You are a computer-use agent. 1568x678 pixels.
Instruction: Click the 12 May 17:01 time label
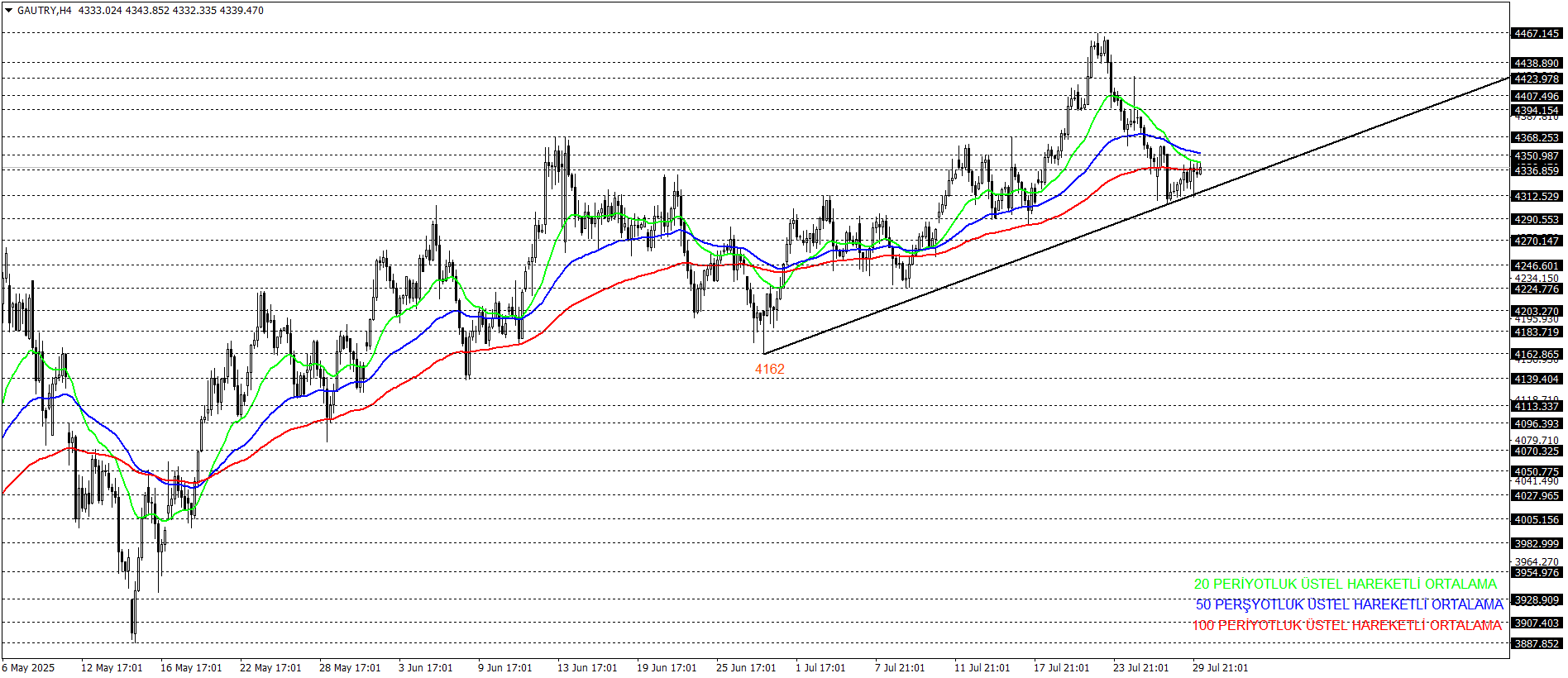click(112, 668)
